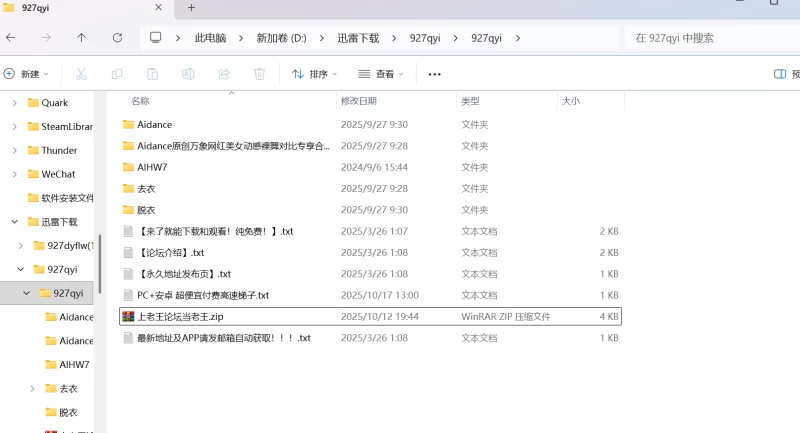The image size is (800, 433).
Task: Select the AIHW7 folder in file list
Action: coord(152,167)
